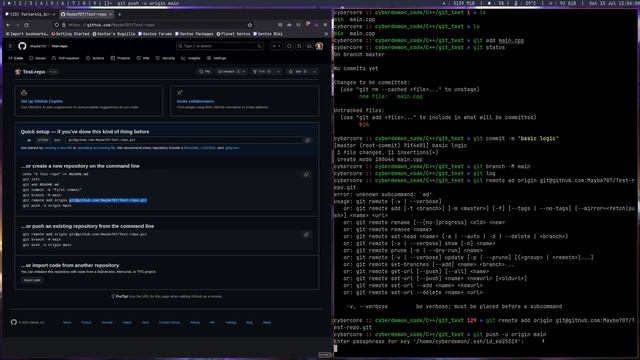Image resolution: width=640 pixels, height=360 pixels.
Task: Open Gentoo Wiki bookmark
Action: (x=269, y=34)
